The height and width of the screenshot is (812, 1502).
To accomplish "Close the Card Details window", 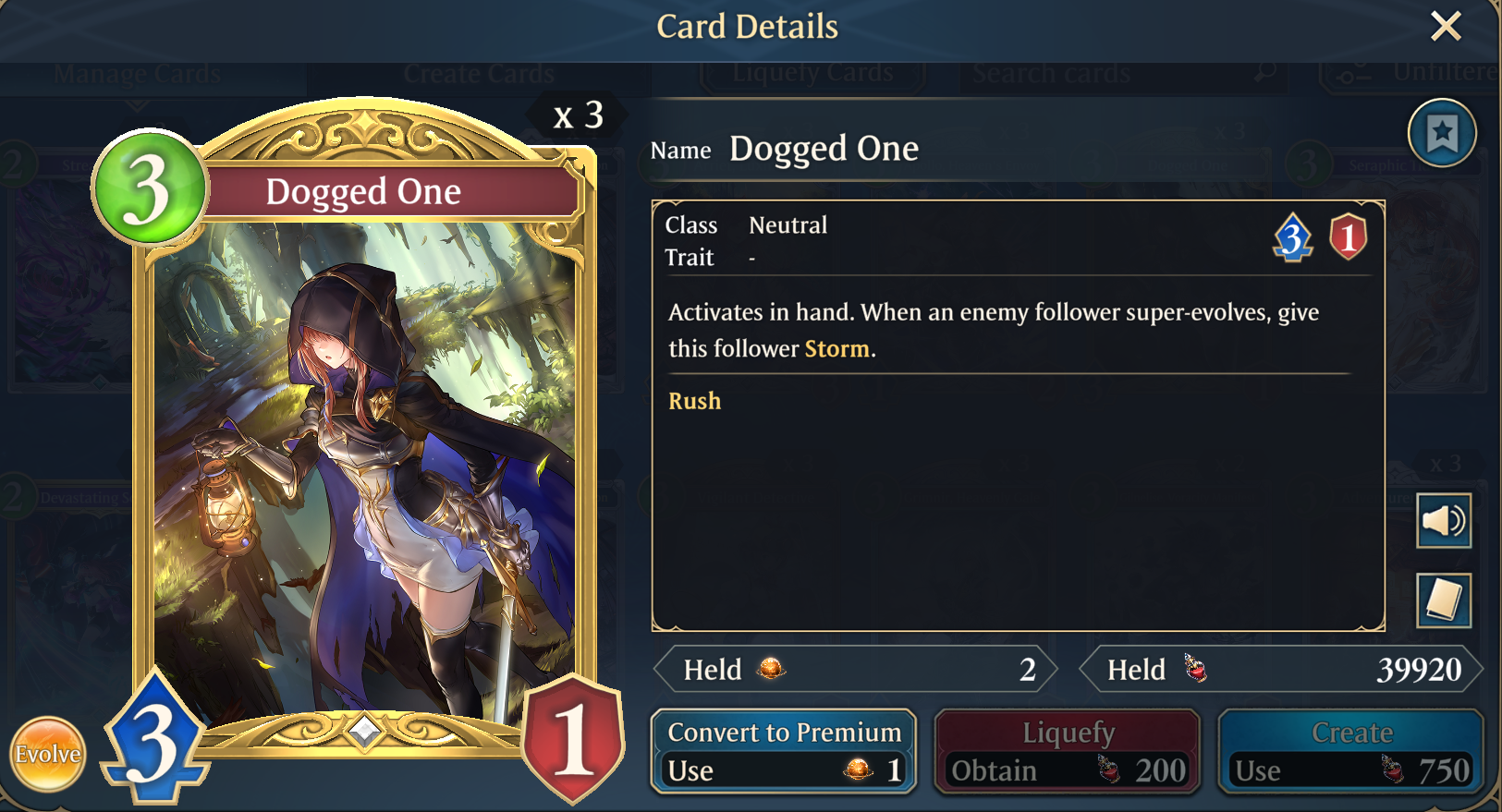I will coord(1446,26).
